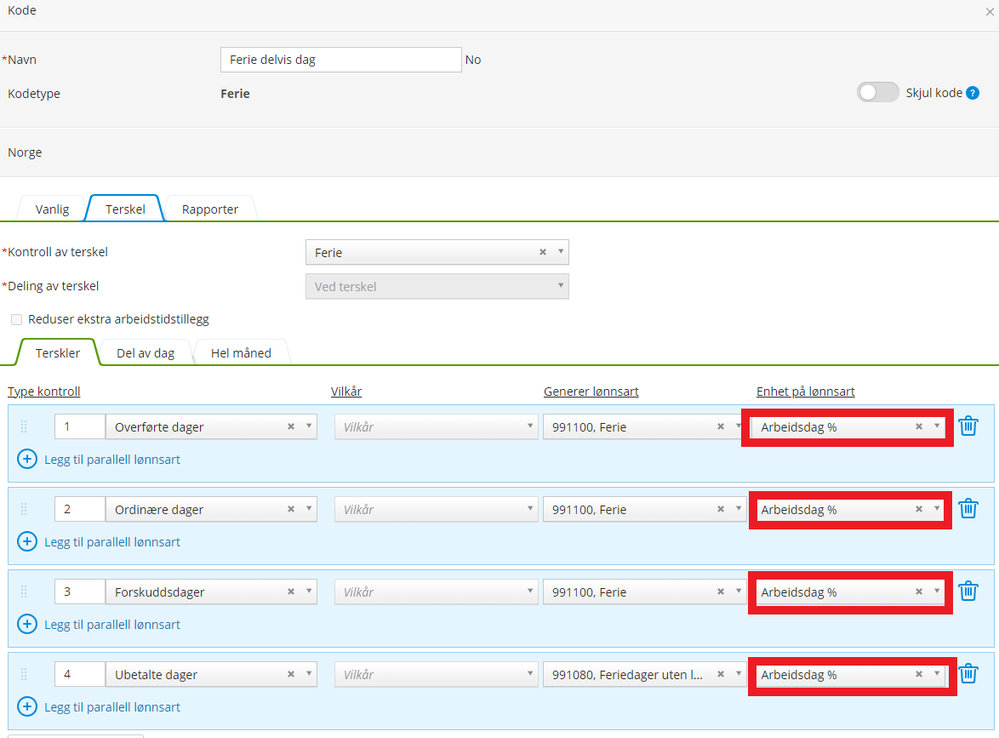Open the Rapporter tab
Viewport: 999px width, 738px height.
pos(210,209)
